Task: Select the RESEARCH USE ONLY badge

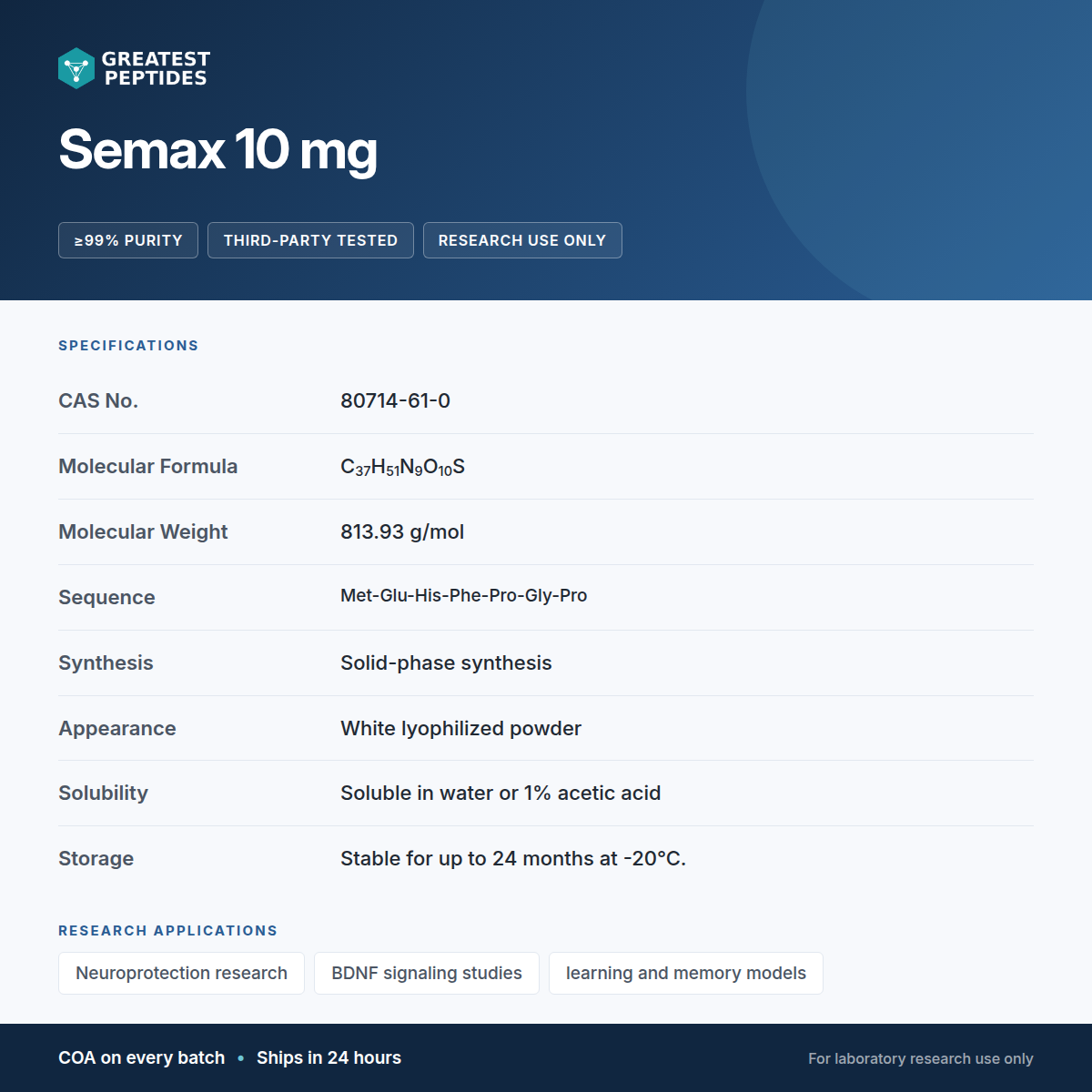Action: tap(522, 240)
